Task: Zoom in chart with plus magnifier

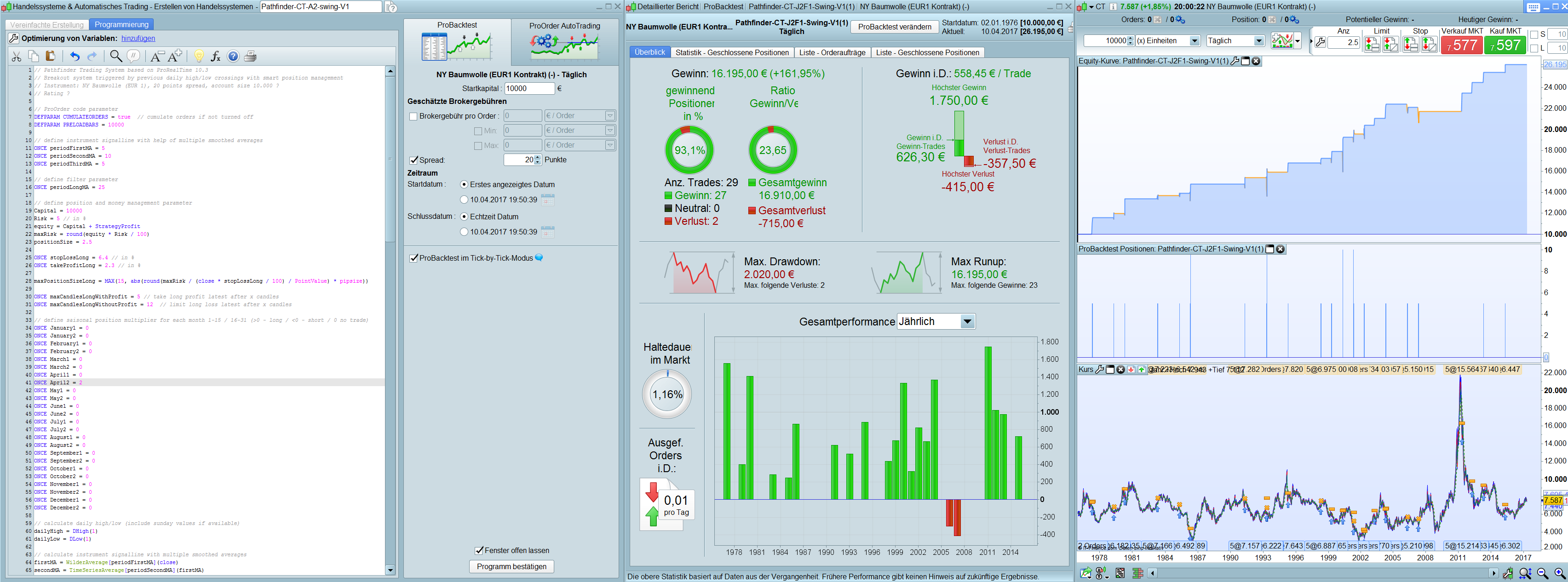Action: (1559, 573)
